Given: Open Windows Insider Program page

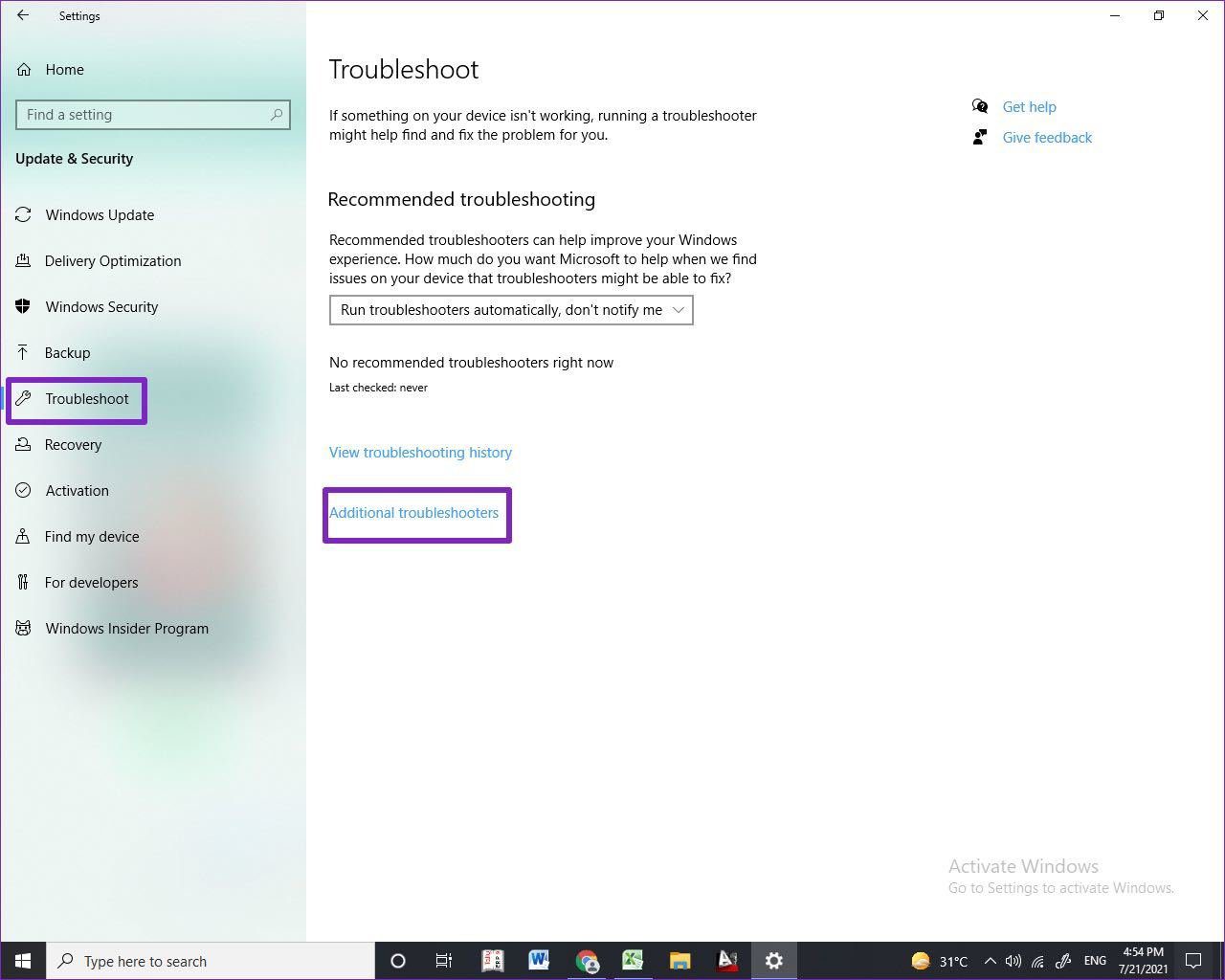Looking at the screenshot, I should click(x=126, y=629).
